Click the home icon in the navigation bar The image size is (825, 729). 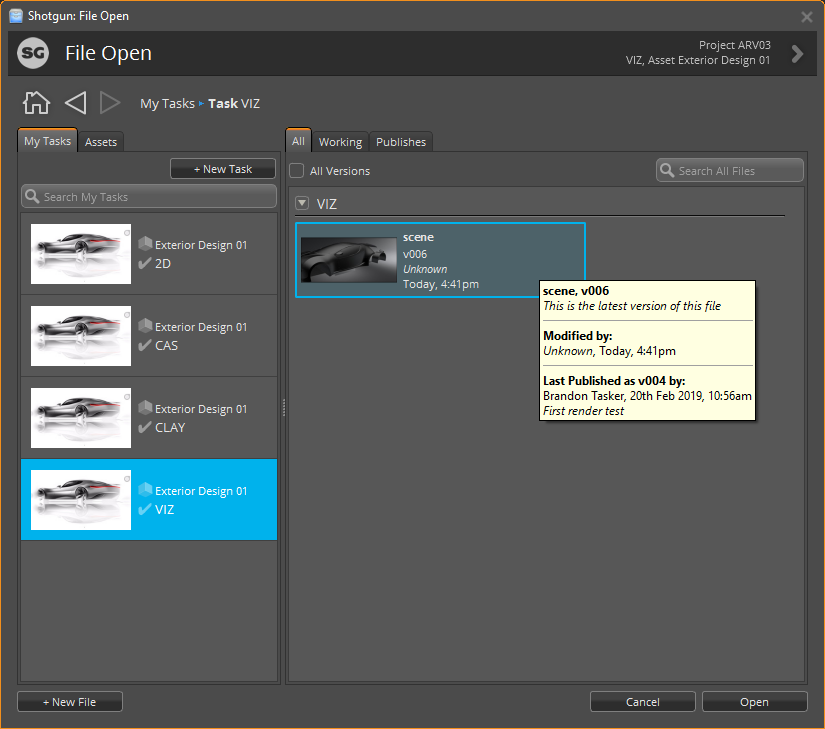click(x=36, y=102)
